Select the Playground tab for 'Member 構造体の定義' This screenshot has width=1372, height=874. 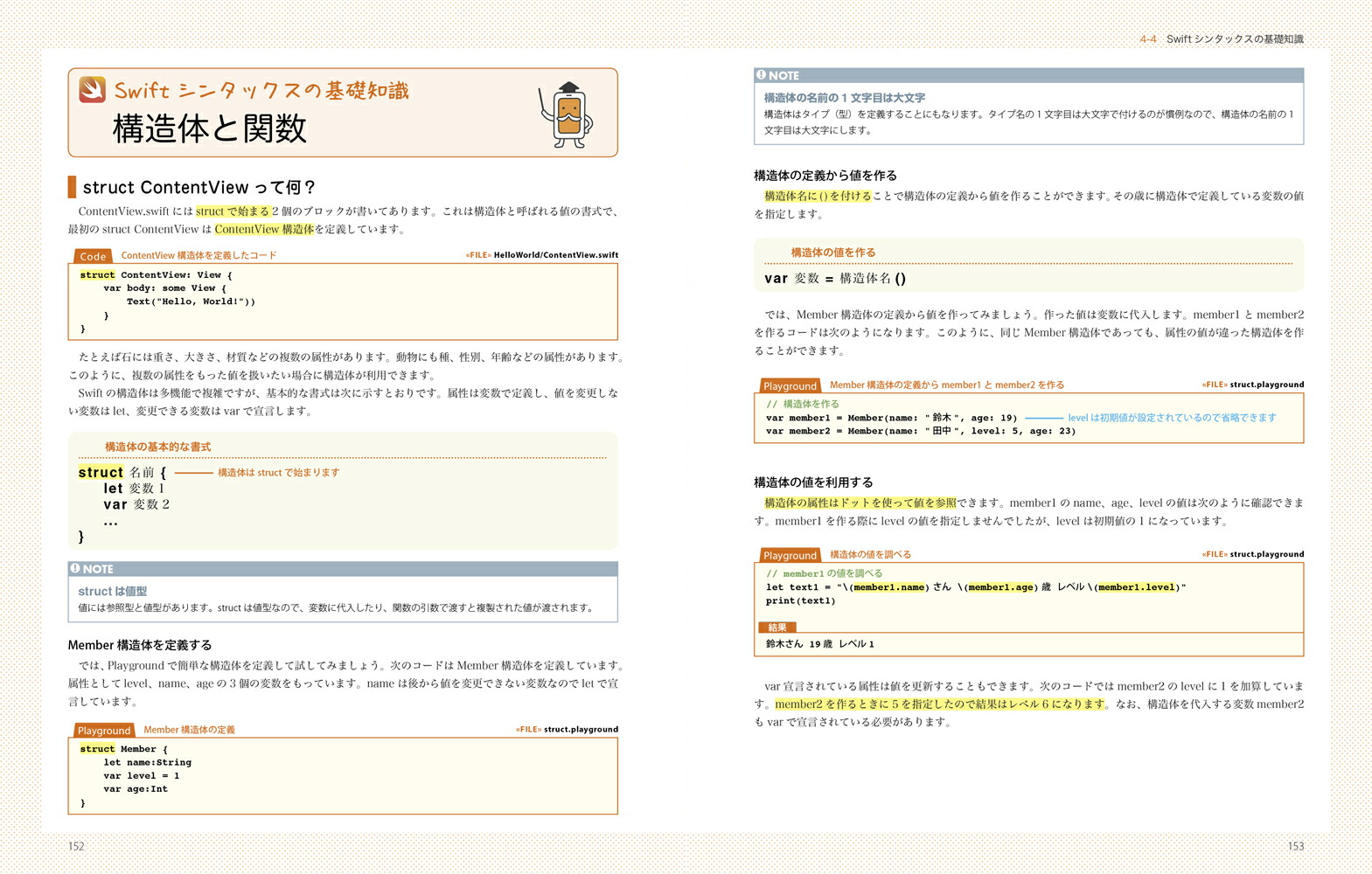coord(104,730)
